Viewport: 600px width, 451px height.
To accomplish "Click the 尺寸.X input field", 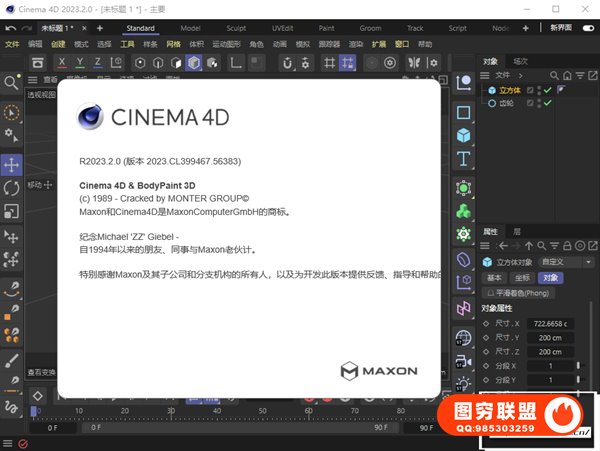I will pos(551,323).
